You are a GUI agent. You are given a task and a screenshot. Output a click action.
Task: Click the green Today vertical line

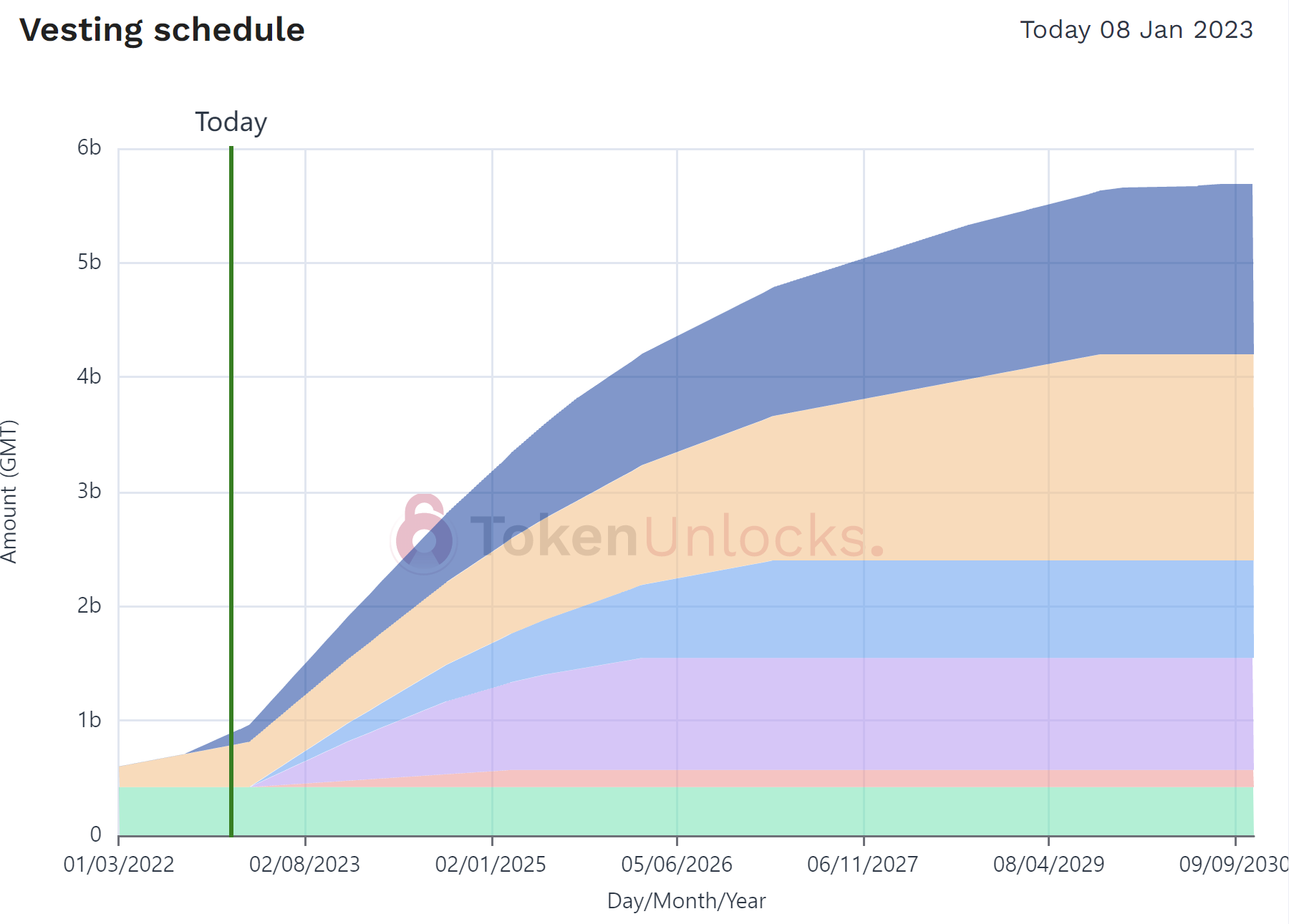click(x=231, y=491)
